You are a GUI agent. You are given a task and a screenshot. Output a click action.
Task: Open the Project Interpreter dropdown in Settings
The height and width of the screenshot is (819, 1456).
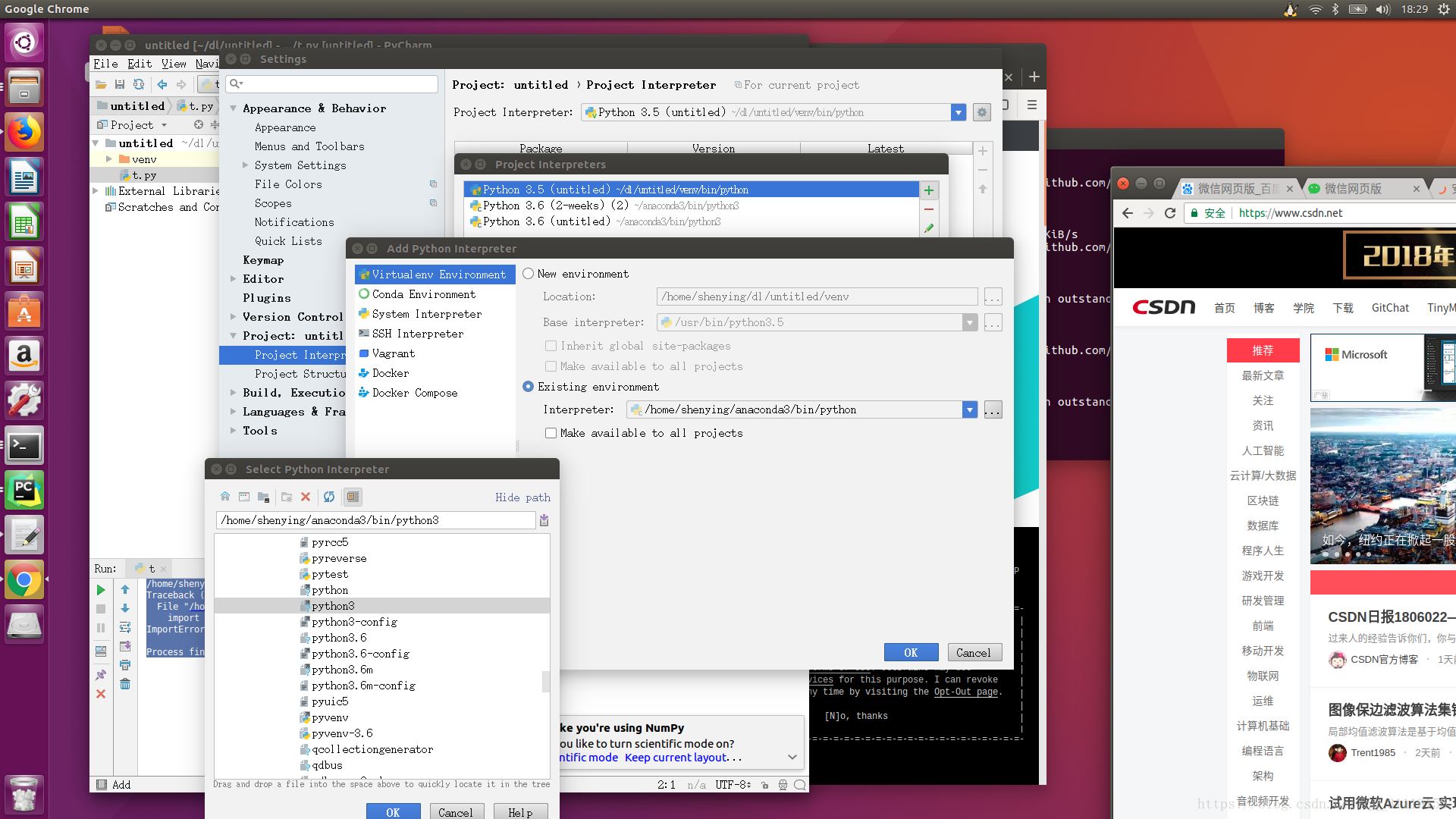(959, 112)
